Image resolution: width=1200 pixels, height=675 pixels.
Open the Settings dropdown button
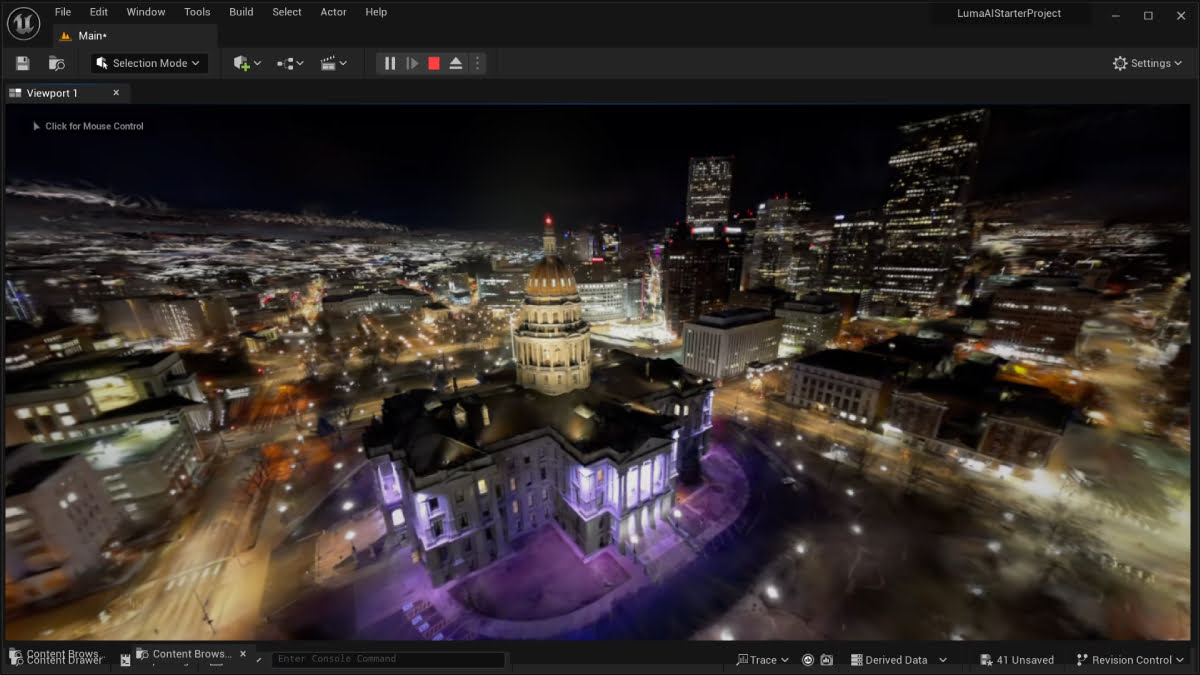click(x=1147, y=63)
